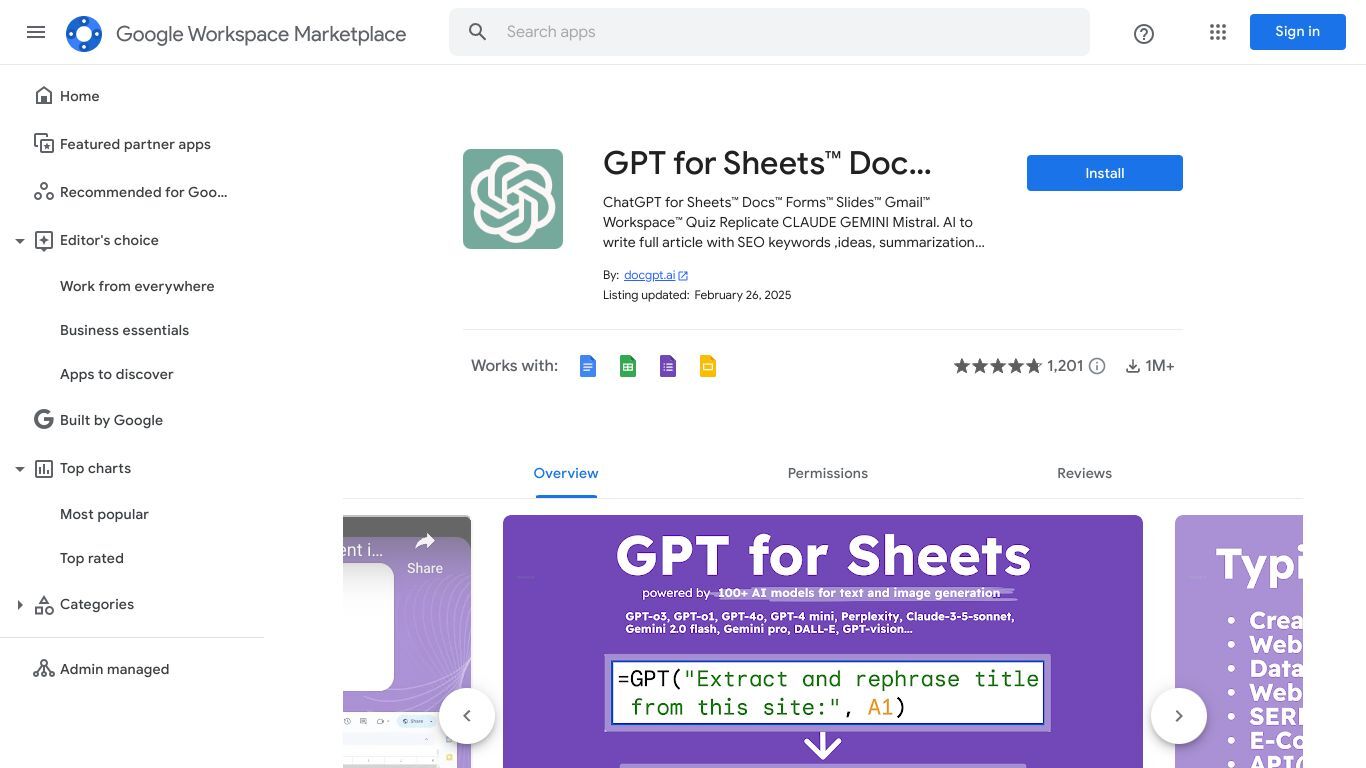1366x768 pixels.
Task: Click the Featured partner apps icon
Action: click(x=44, y=144)
